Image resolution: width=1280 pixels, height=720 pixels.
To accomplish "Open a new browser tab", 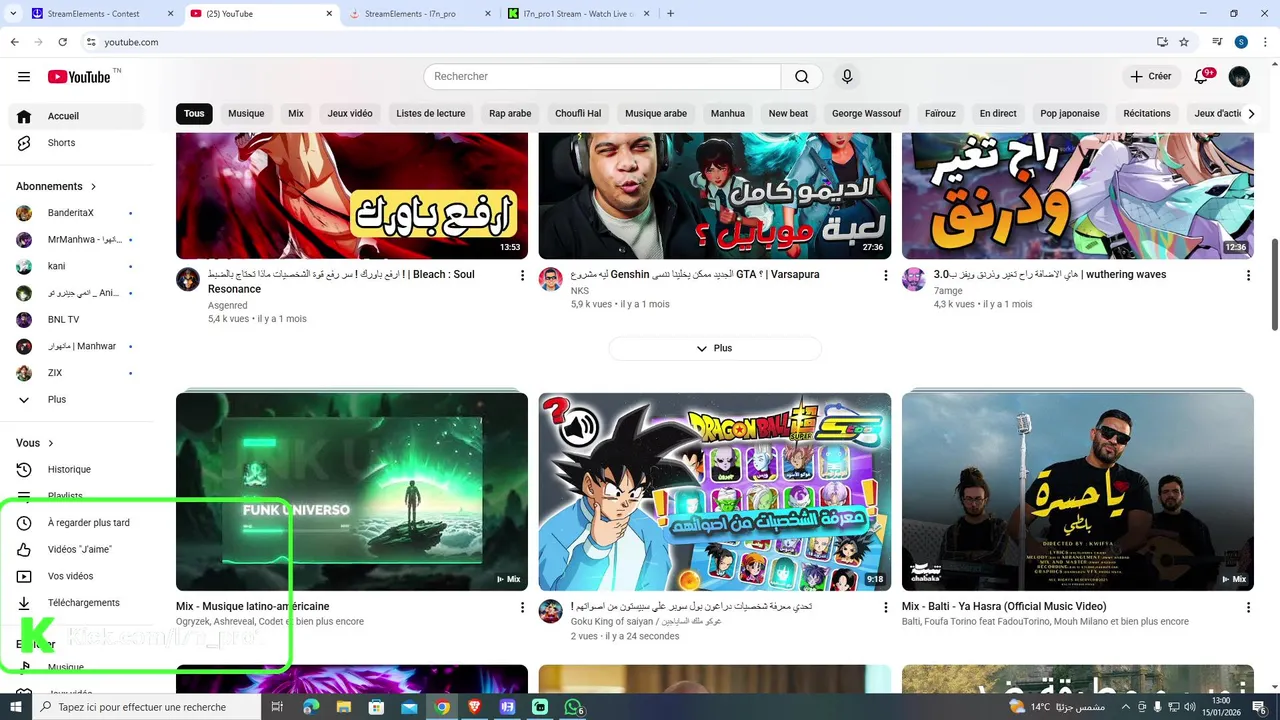I will pyautogui.click(x=670, y=14).
